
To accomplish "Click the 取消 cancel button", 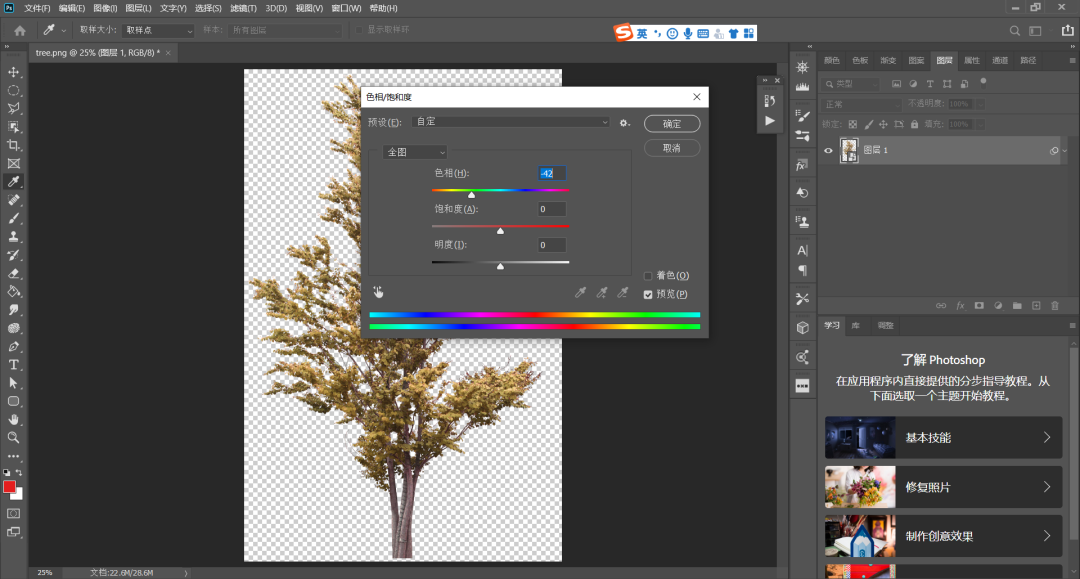I will pos(672,148).
